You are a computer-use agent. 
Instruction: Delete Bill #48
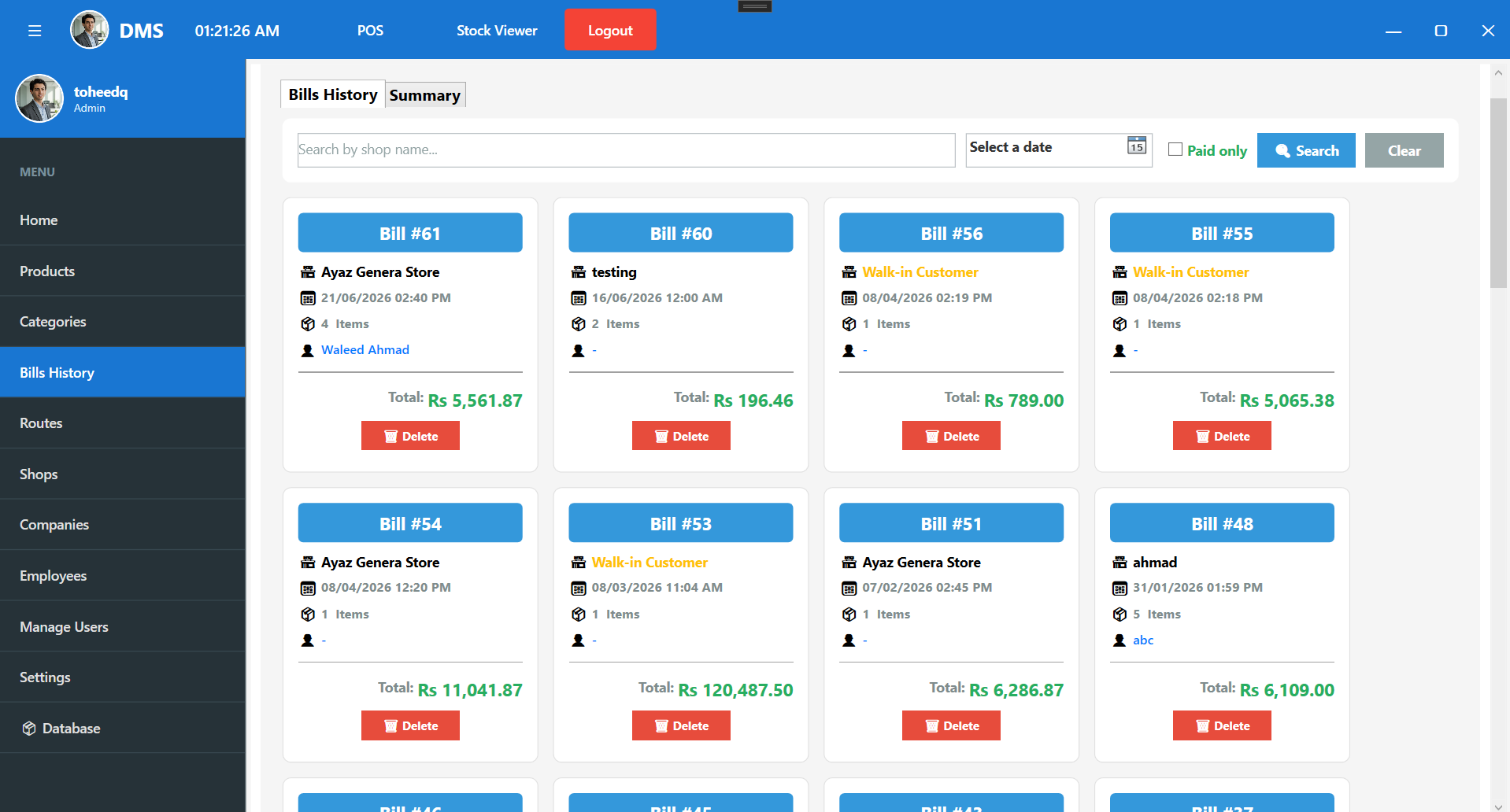[1222, 725]
